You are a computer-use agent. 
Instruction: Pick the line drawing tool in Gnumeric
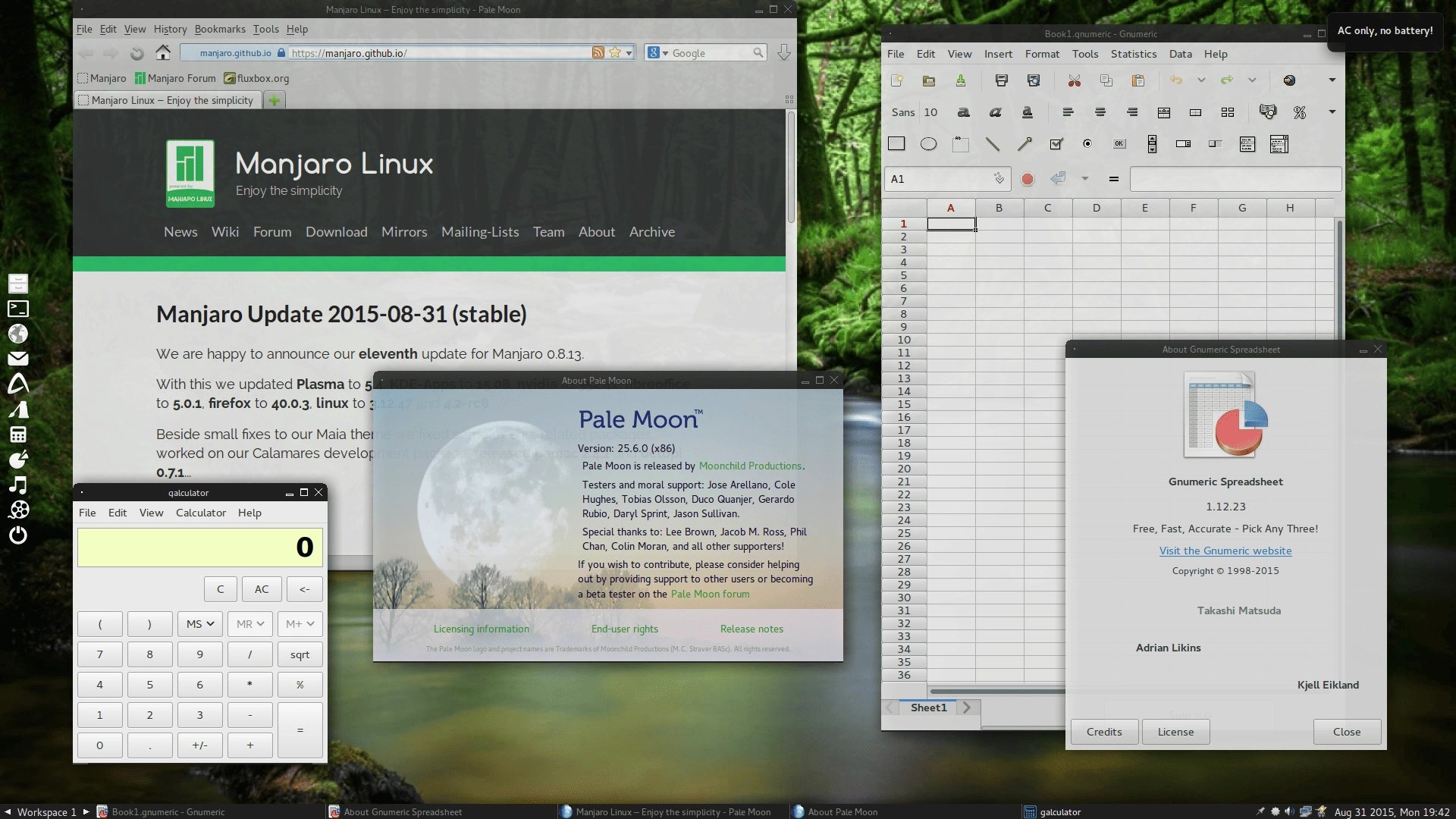993,144
